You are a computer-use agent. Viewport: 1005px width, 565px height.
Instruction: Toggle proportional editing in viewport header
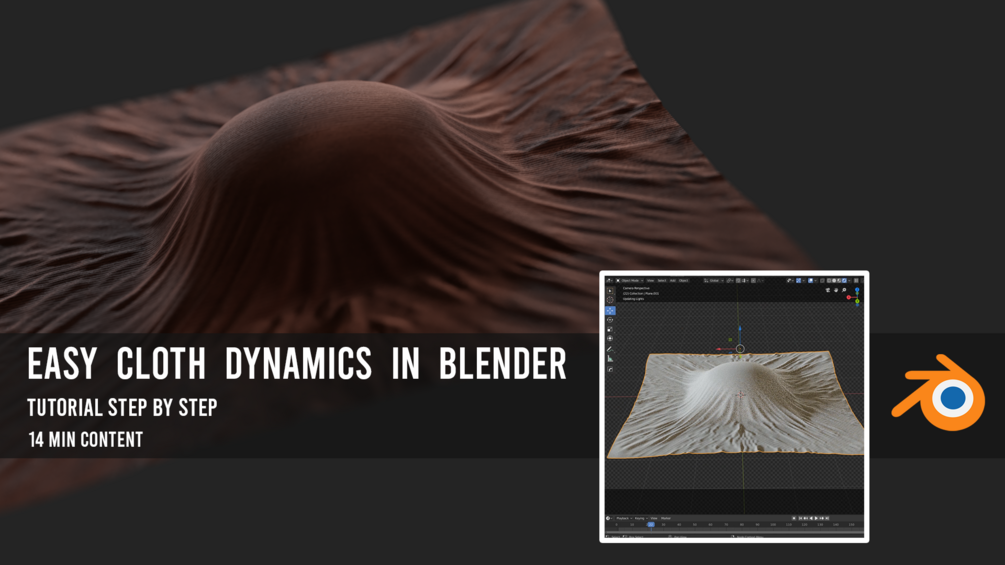pyautogui.click(x=753, y=281)
